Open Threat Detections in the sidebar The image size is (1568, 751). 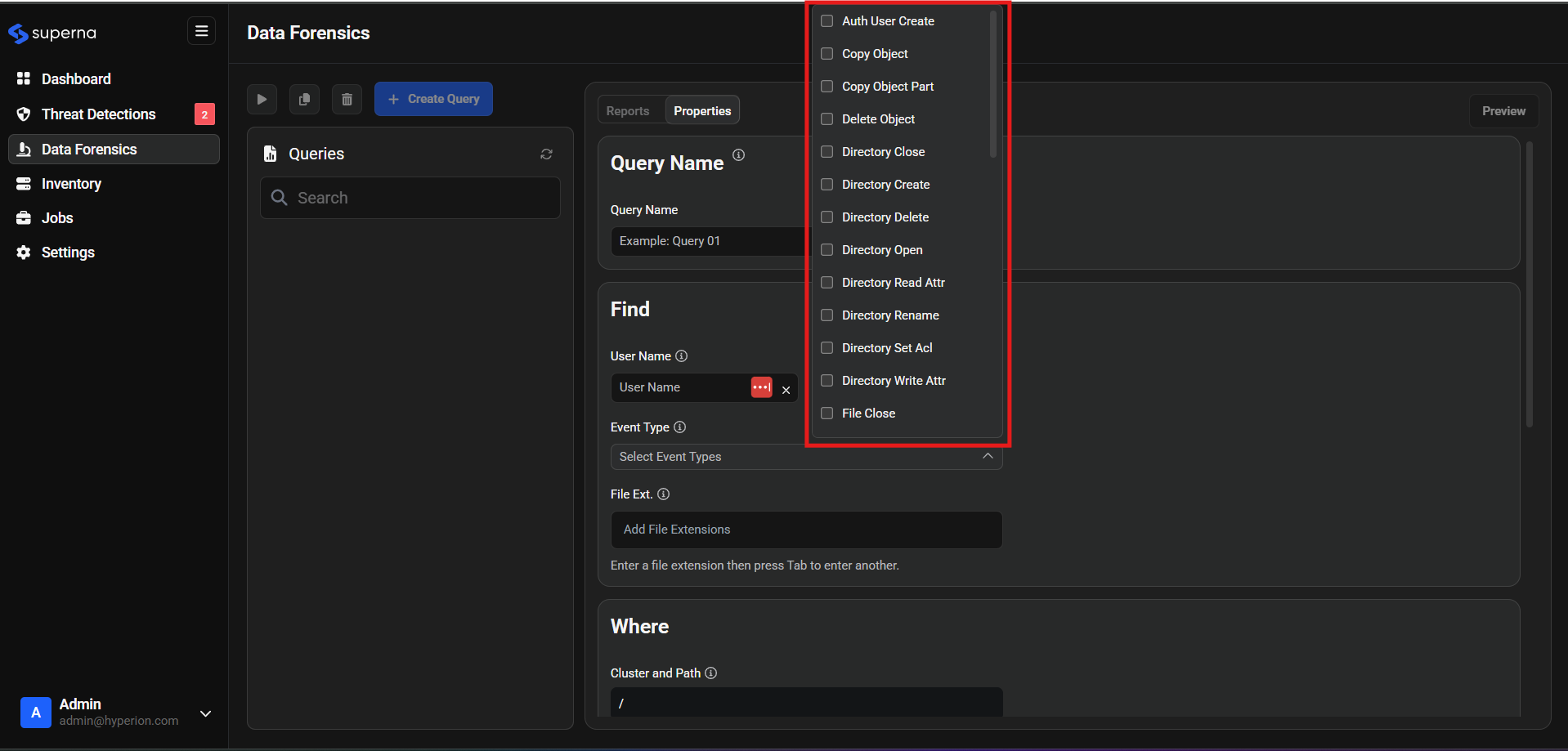pyautogui.click(x=114, y=114)
